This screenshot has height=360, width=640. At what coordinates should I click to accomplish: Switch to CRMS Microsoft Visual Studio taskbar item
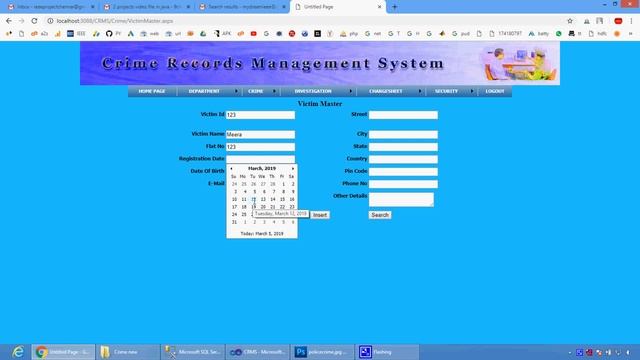click(x=258, y=352)
